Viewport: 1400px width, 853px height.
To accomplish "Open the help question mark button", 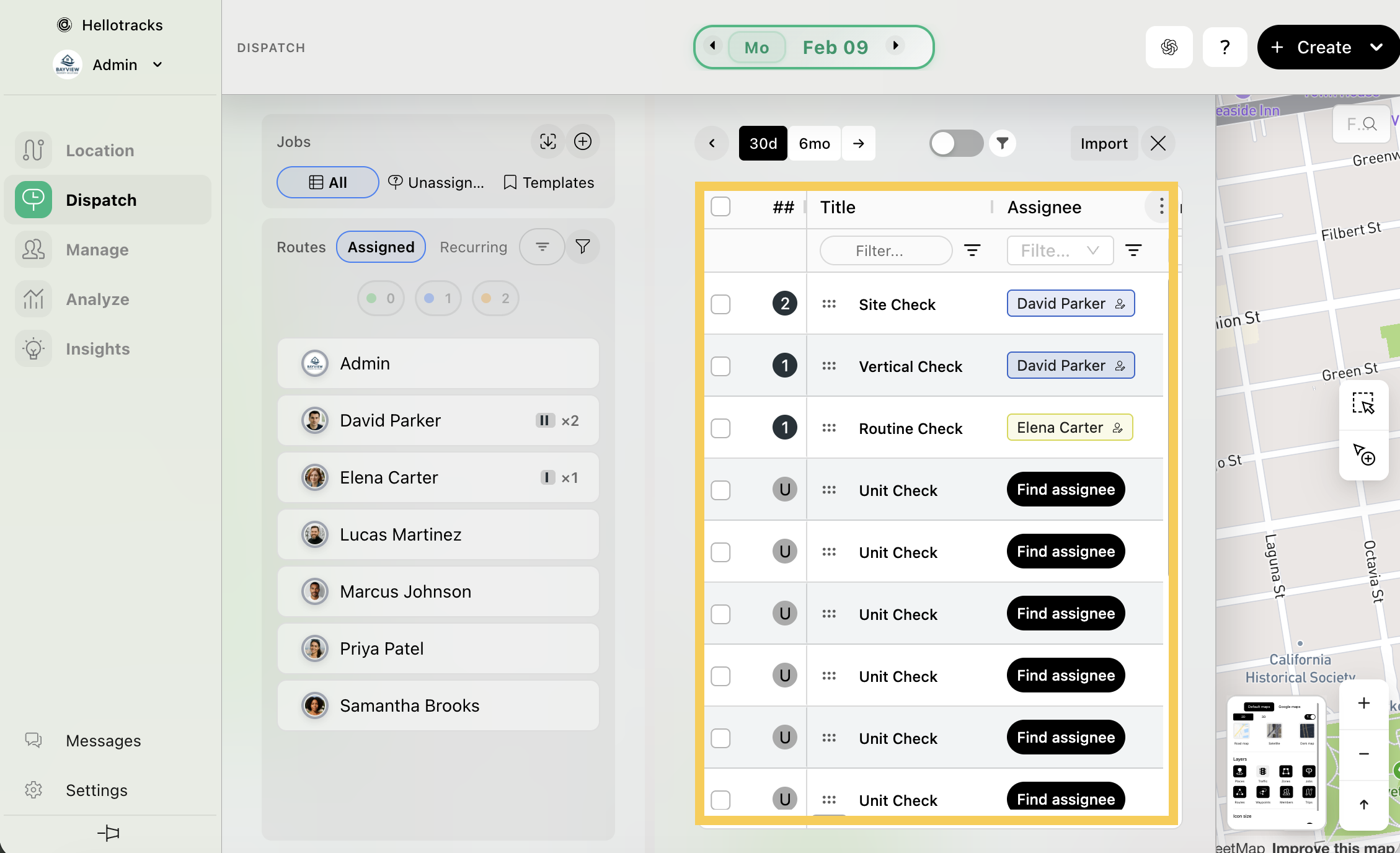I will [1225, 47].
